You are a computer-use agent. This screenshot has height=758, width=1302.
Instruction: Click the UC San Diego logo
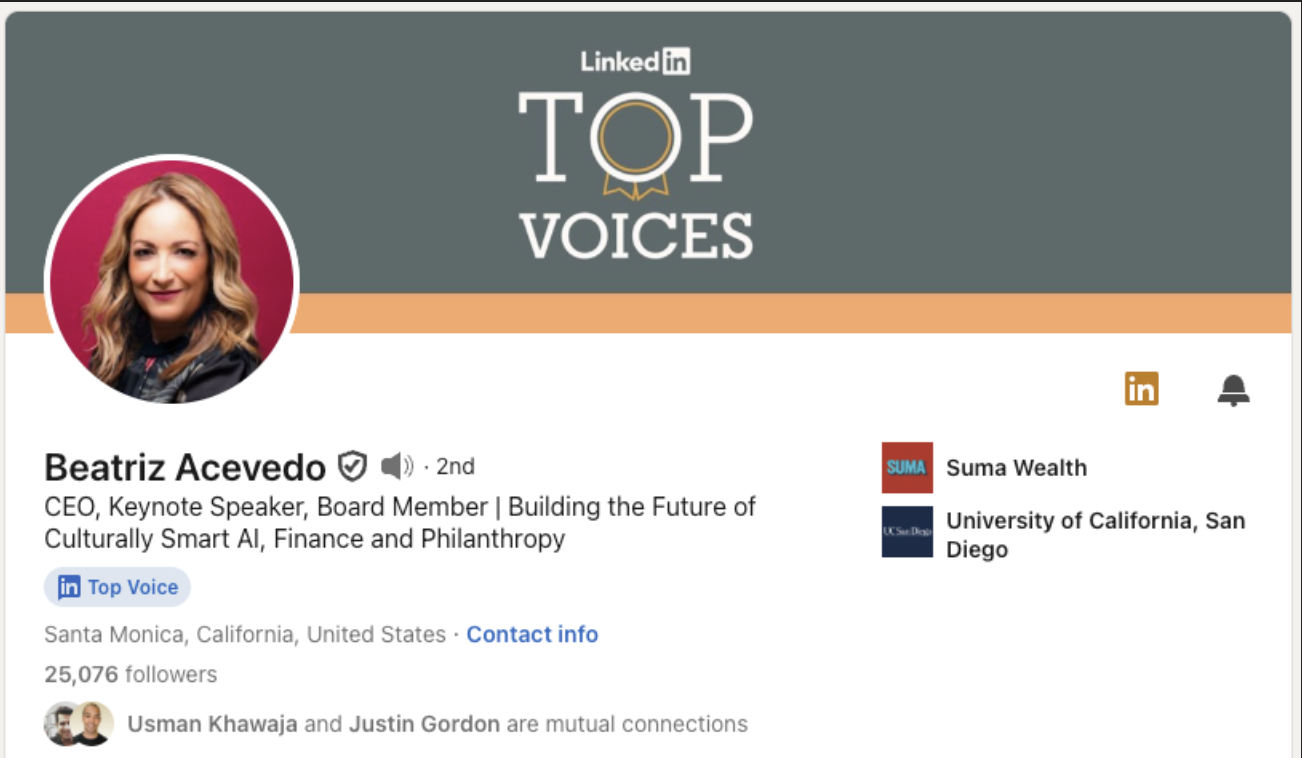tap(907, 532)
